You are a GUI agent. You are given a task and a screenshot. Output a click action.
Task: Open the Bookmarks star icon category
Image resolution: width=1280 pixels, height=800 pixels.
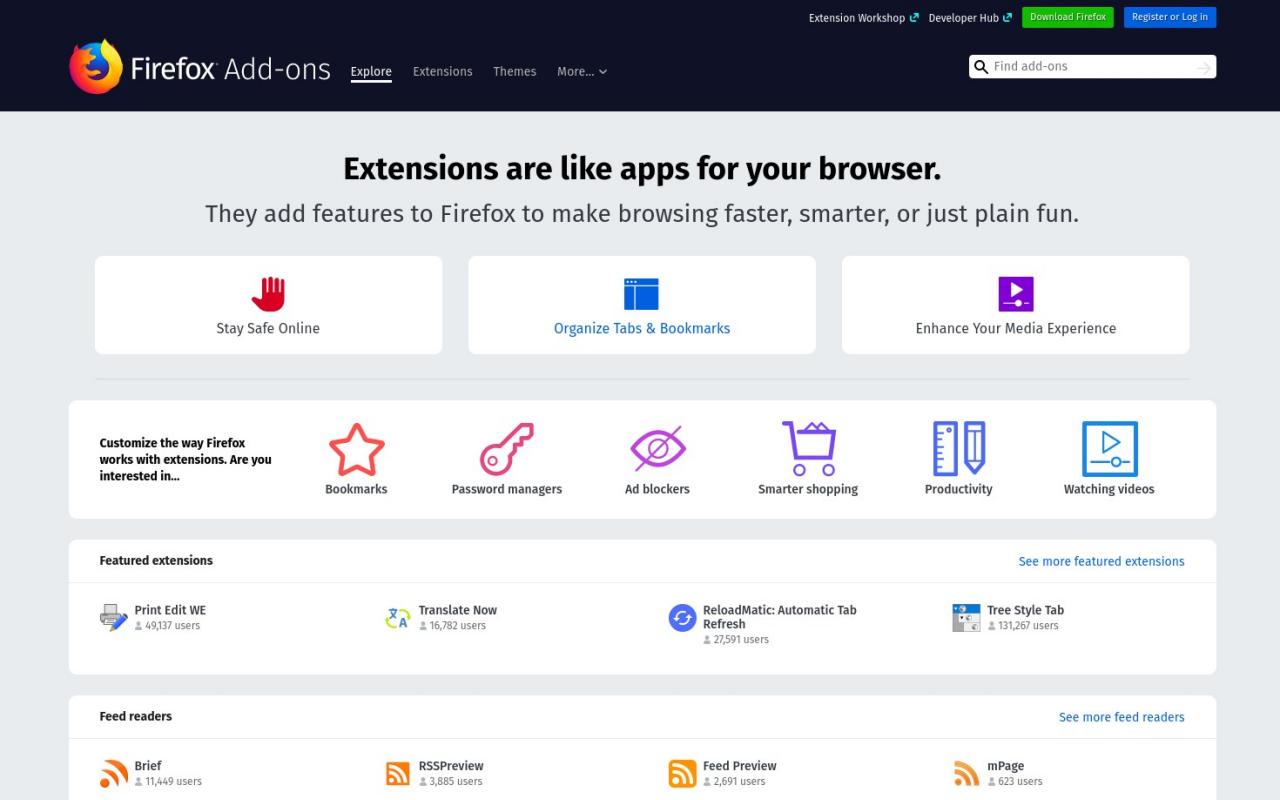tap(356, 450)
